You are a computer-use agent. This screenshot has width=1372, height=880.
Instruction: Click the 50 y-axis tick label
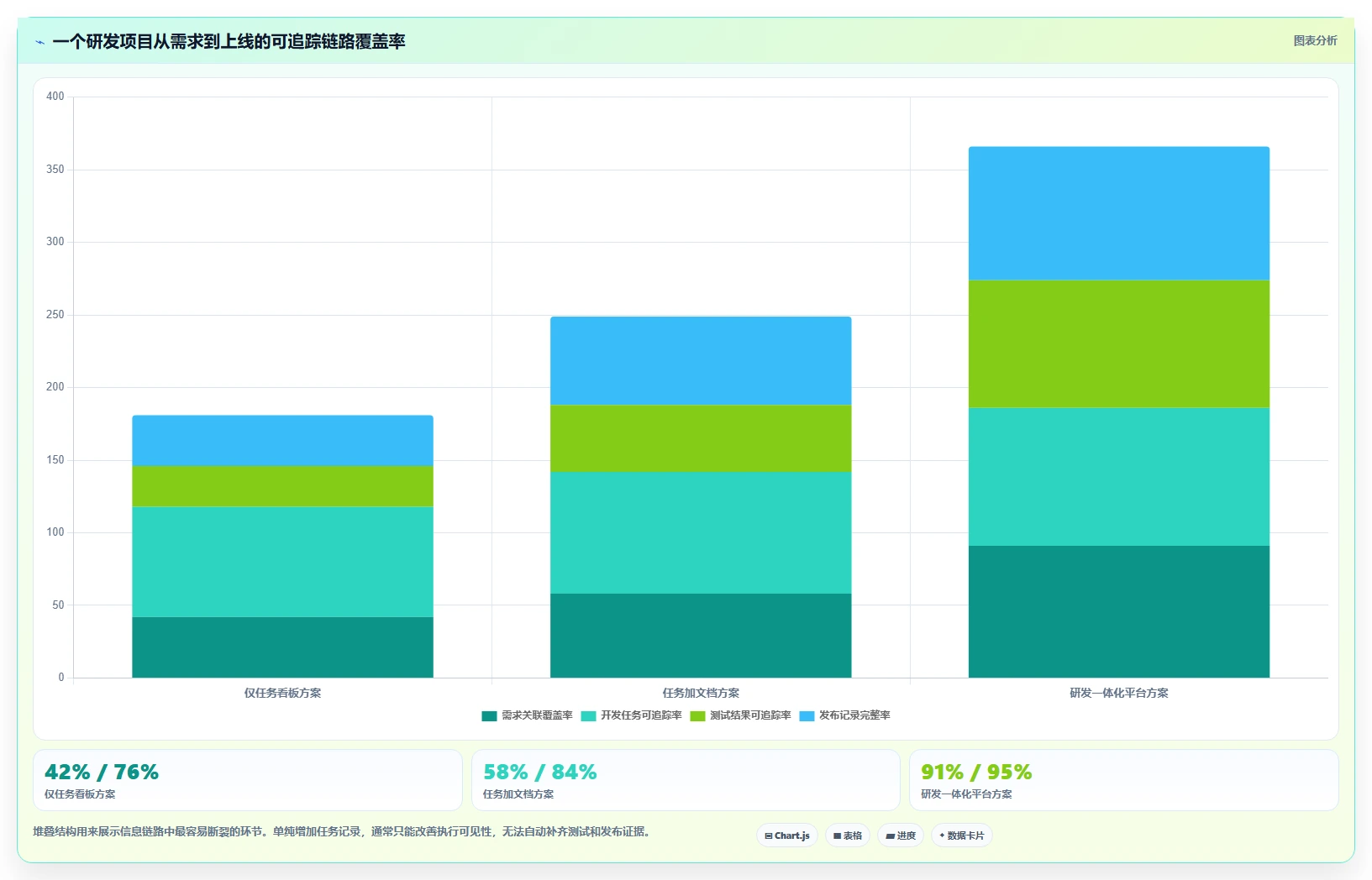(x=58, y=605)
